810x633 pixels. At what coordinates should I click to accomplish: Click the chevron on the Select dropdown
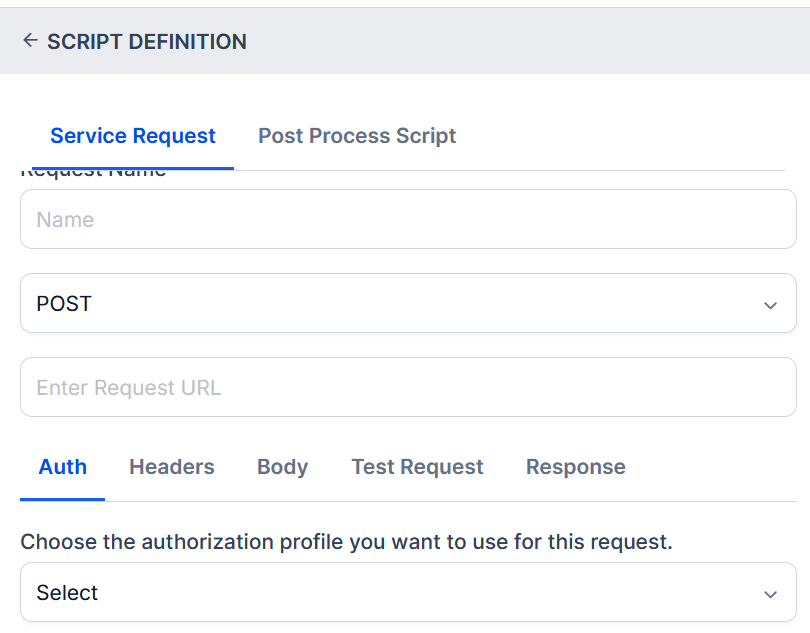(770, 594)
